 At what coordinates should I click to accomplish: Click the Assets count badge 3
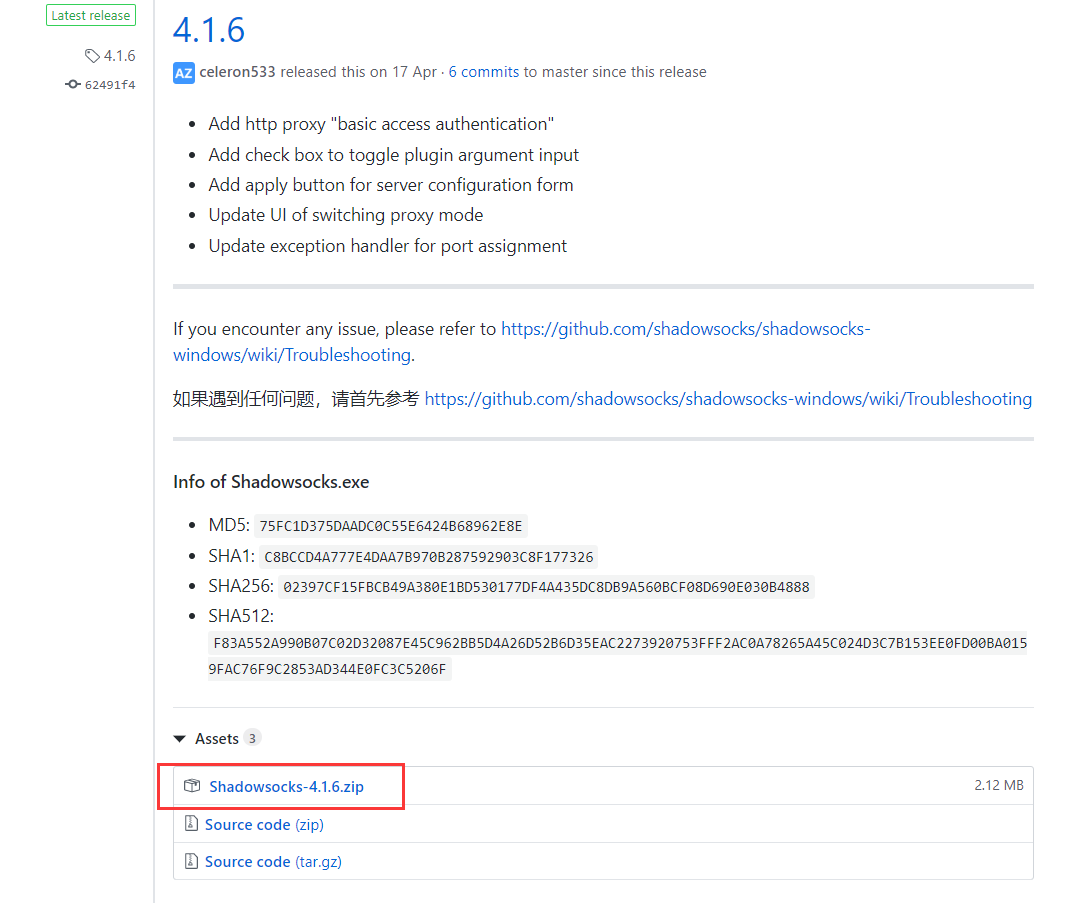click(x=252, y=739)
